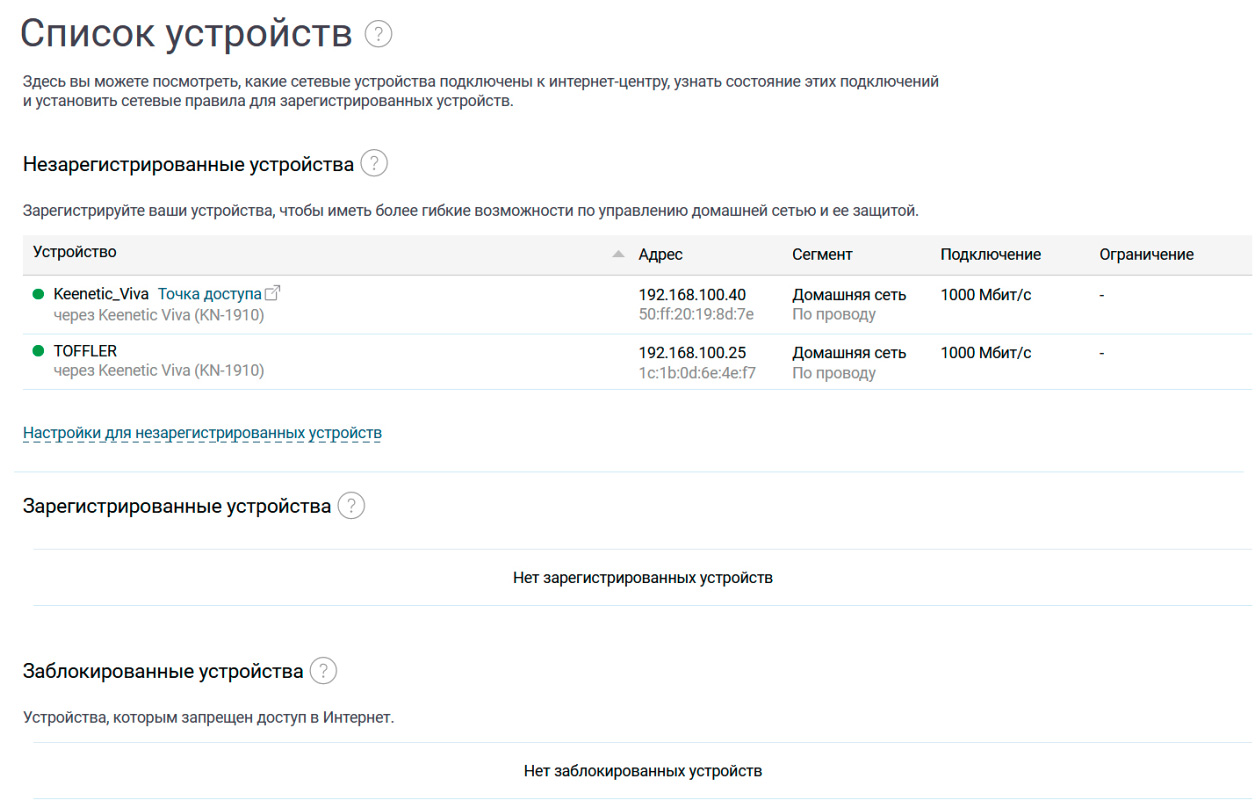The image size is (1259, 809).
Task: Open help for Незарегистрированные устройства section
Action: click(x=373, y=163)
